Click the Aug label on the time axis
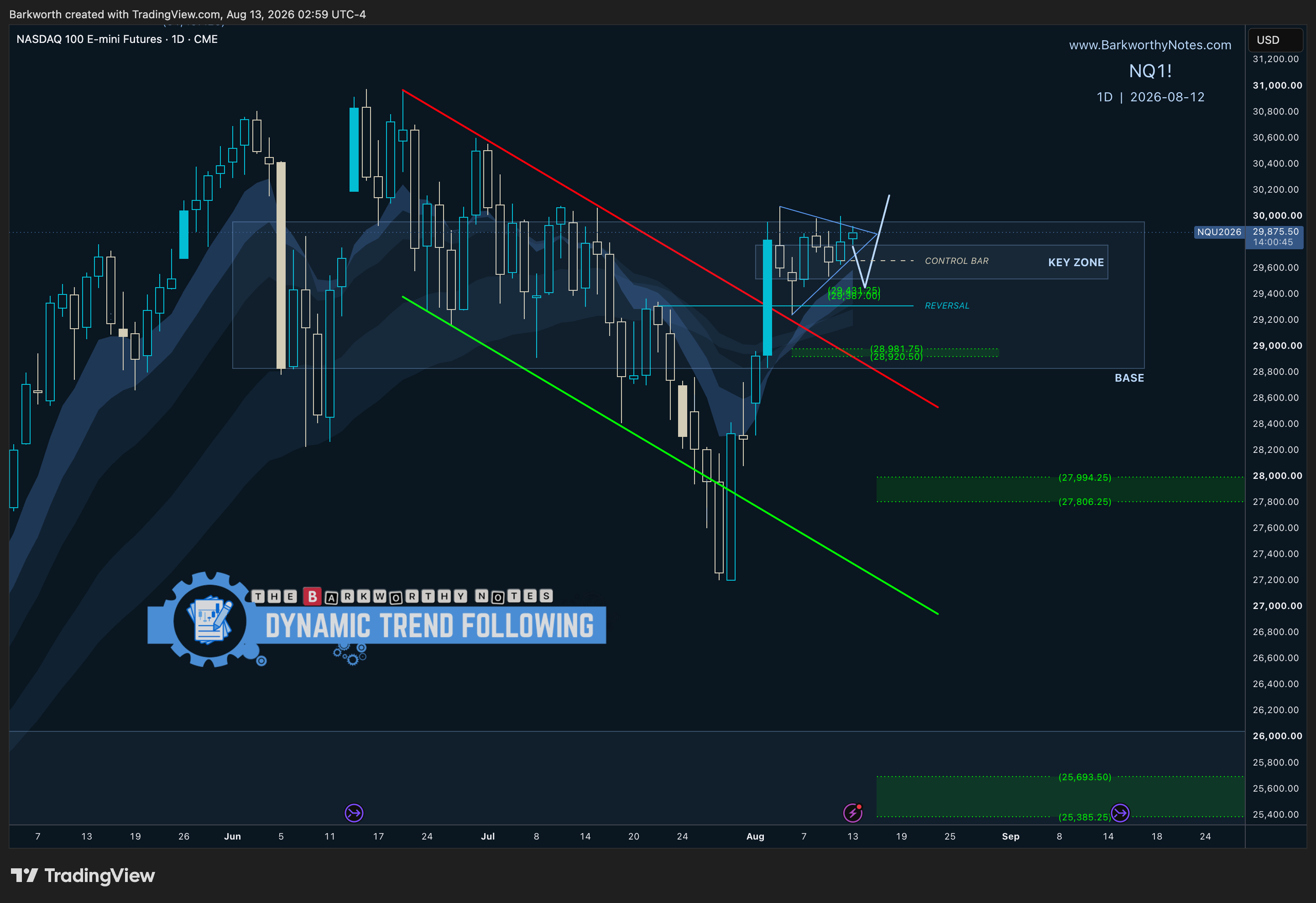Screen dimensions: 1316x903 [755, 836]
